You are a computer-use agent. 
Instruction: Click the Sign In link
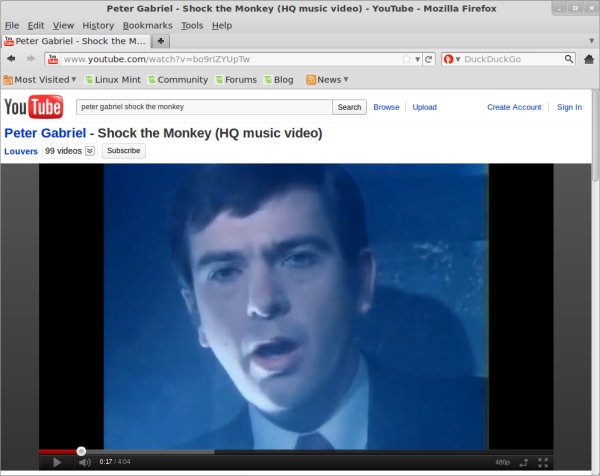[569, 107]
